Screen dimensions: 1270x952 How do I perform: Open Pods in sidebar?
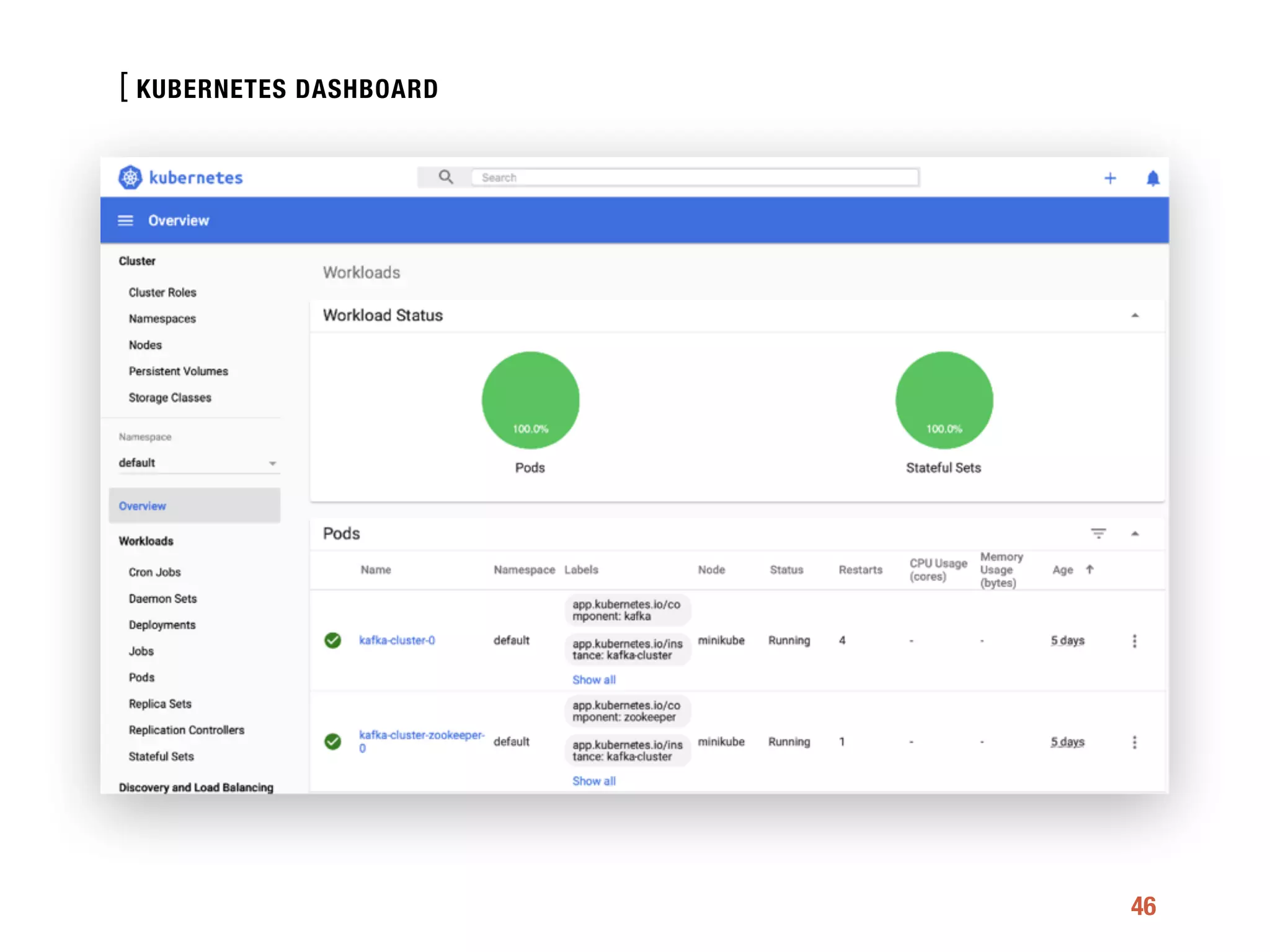tap(141, 677)
